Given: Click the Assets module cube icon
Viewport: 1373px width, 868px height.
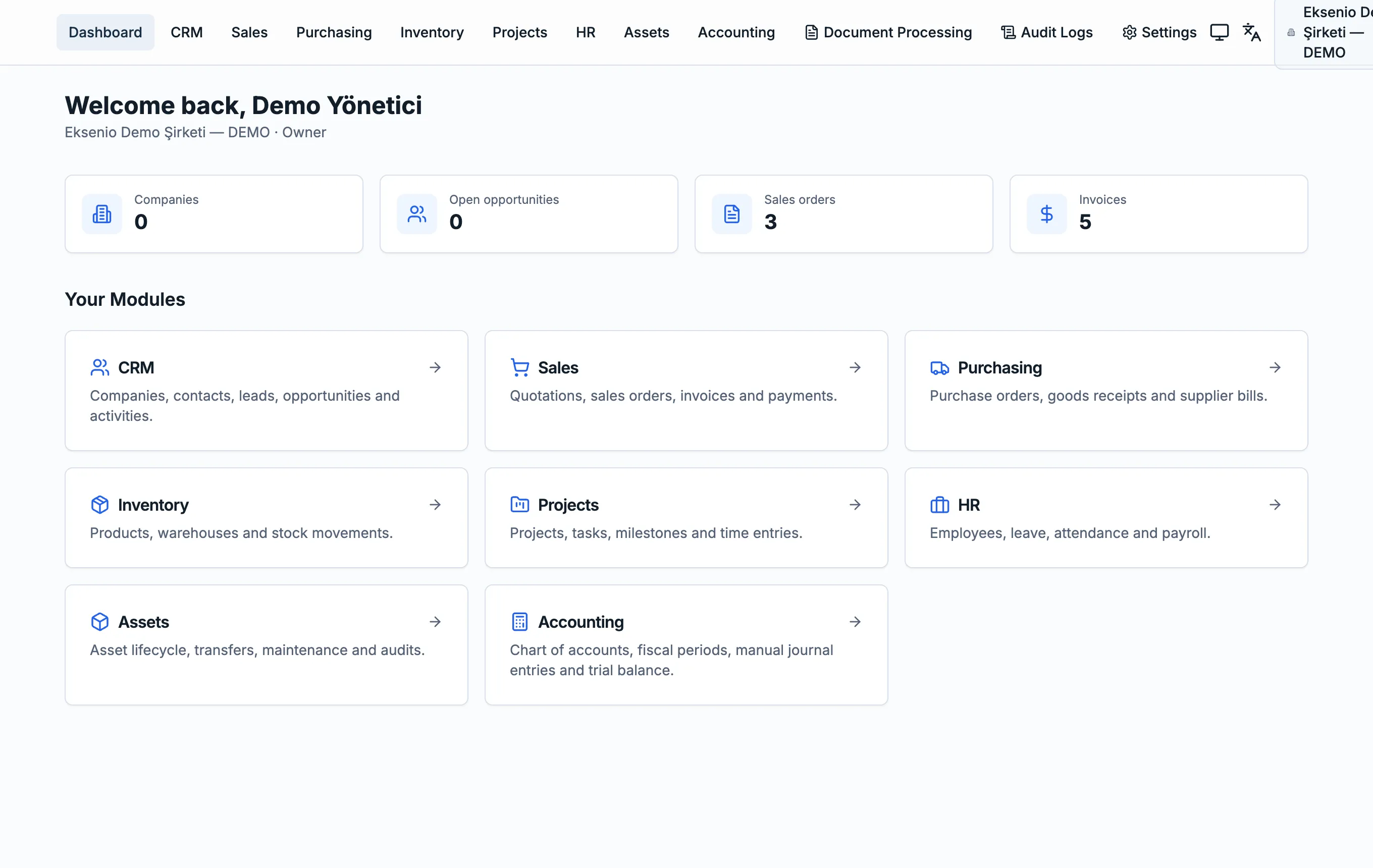Looking at the screenshot, I should 100,622.
